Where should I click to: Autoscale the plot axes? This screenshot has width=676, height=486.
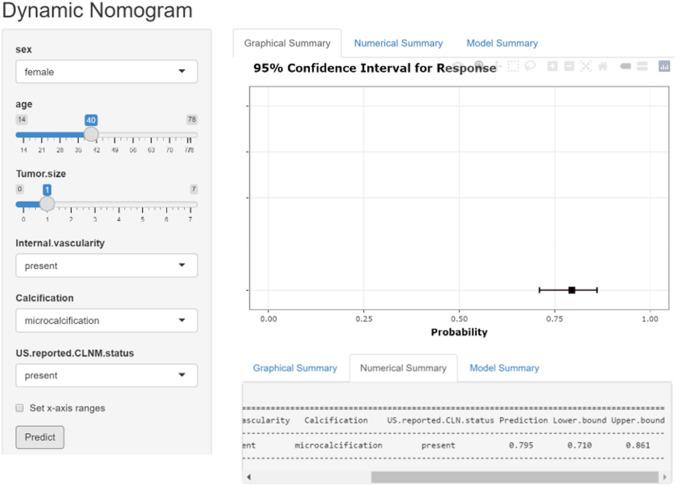[x=586, y=66]
